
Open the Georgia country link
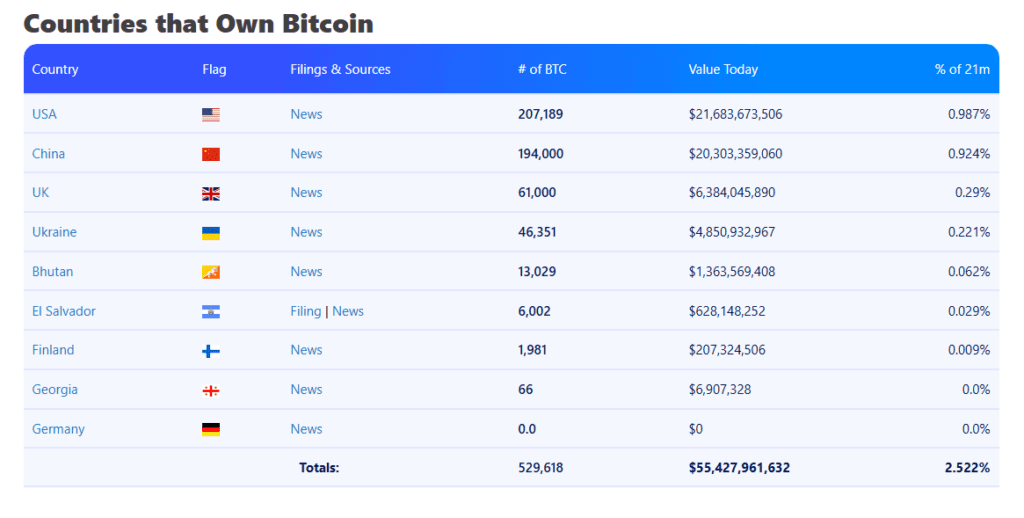pyautogui.click(x=55, y=389)
